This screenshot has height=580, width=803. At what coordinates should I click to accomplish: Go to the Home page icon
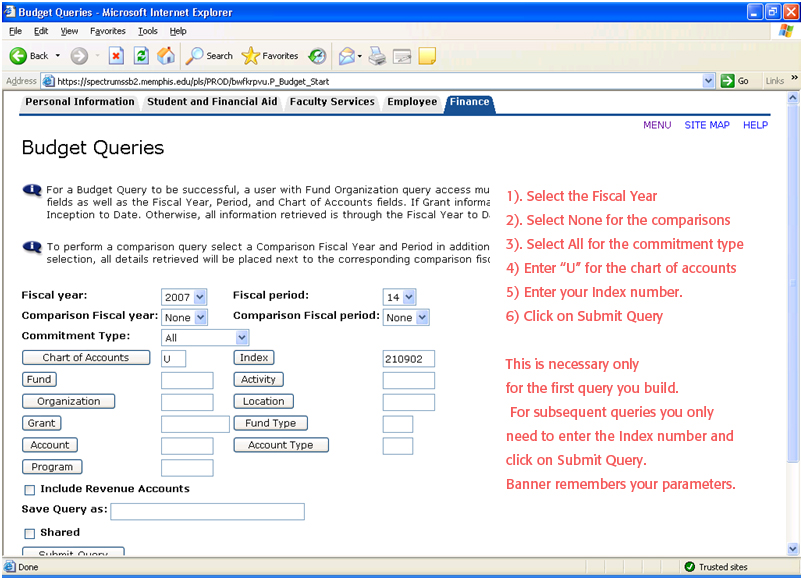click(166, 56)
